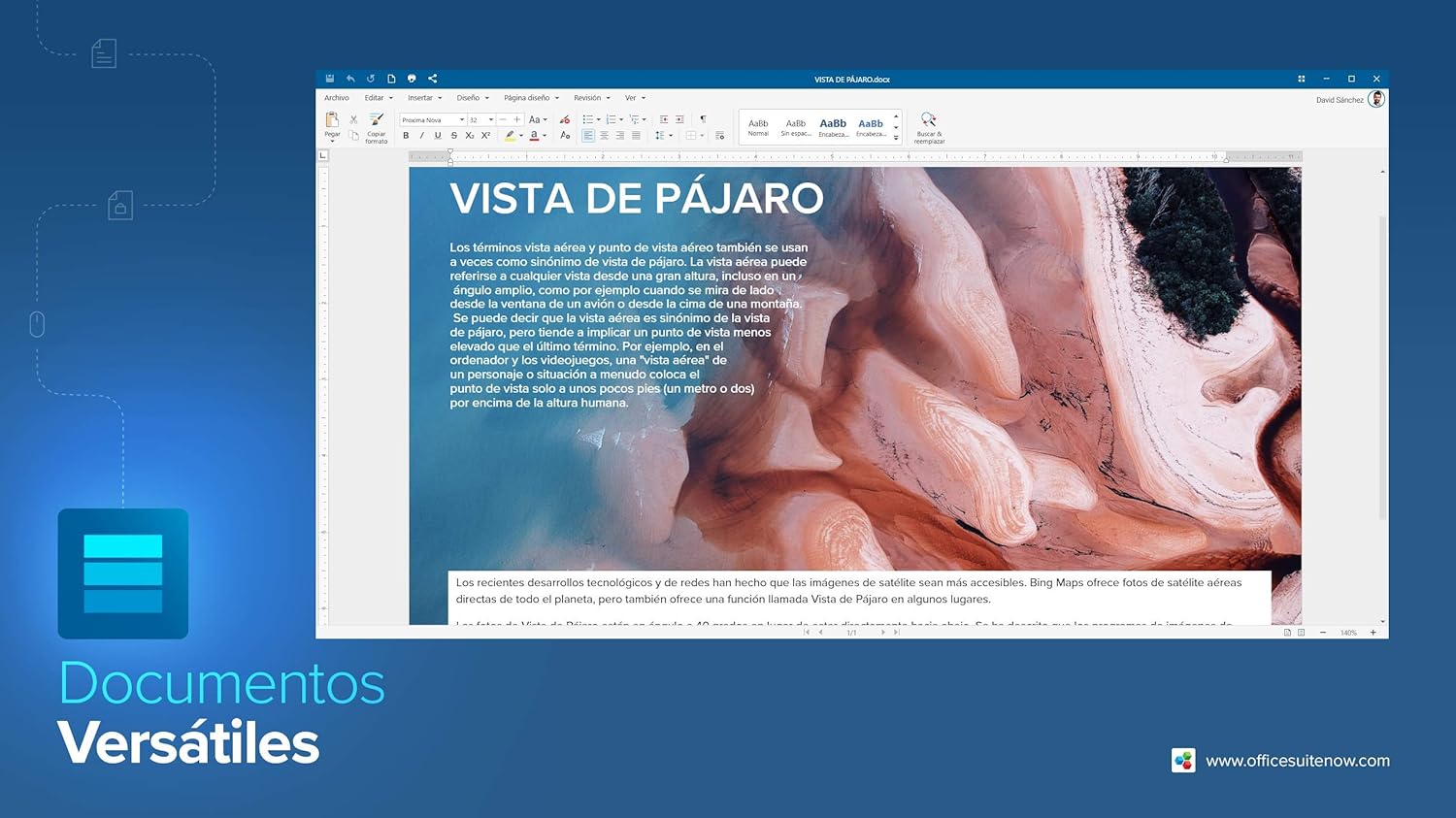The image size is (1456, 818).
Task: Open Buscar & reemplazar
Action: click(929, 127)
